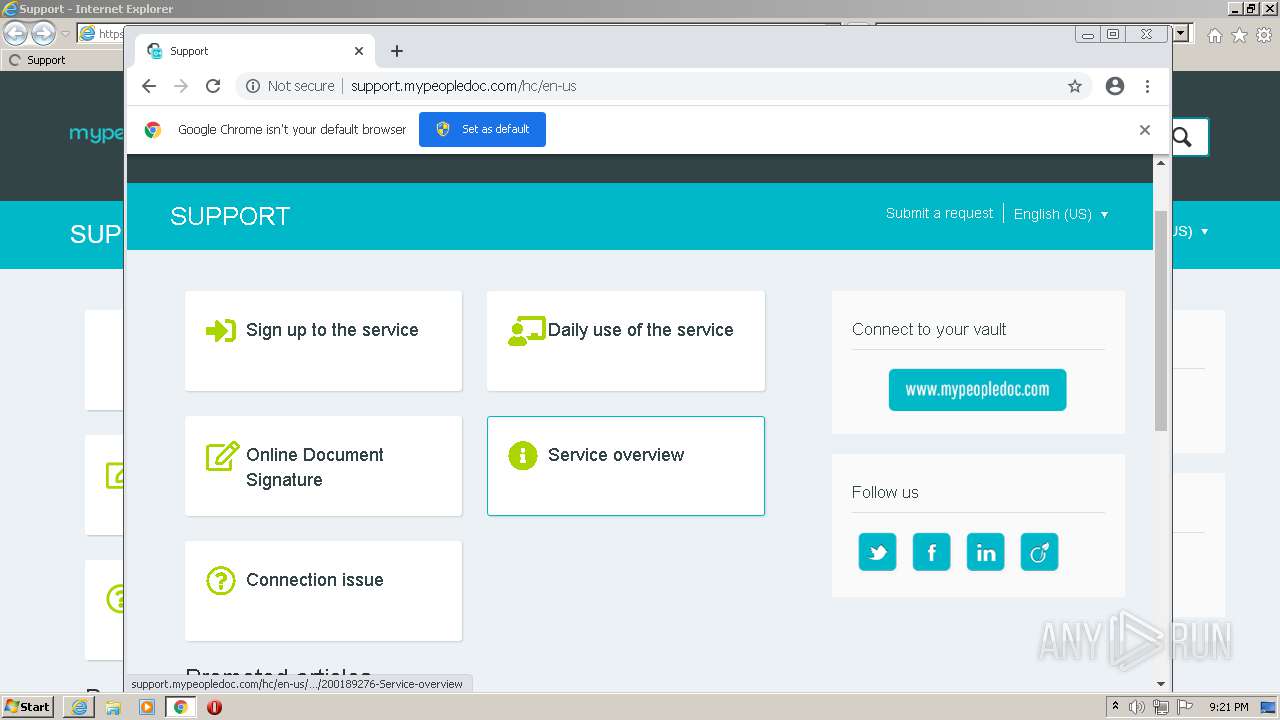Open Sign up to the service
Screen dimensions: 1280x720
324,341
